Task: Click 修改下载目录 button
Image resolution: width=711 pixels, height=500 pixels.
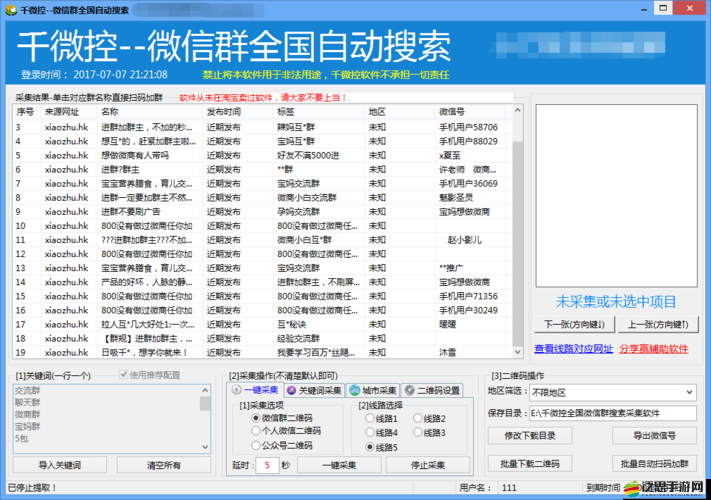Action: [530, 436]
